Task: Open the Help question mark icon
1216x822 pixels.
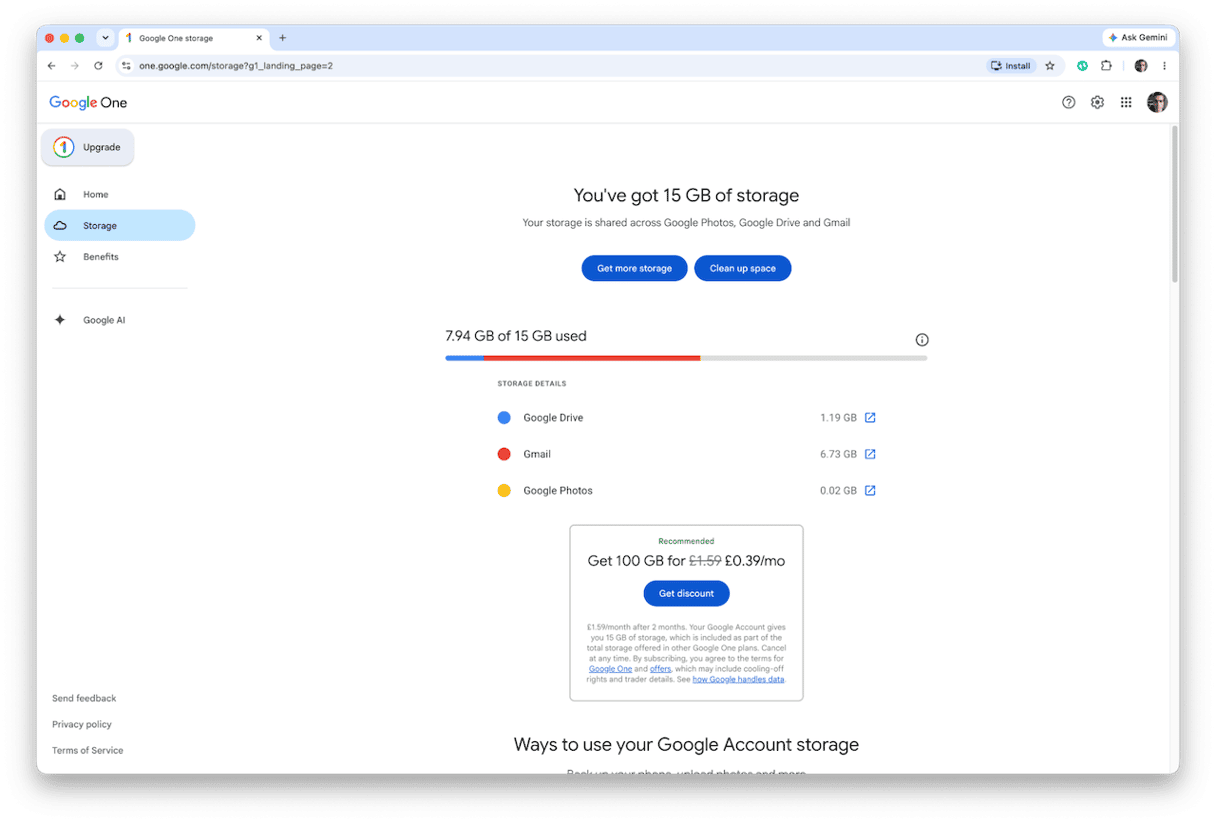Action: coord(1068,102)
